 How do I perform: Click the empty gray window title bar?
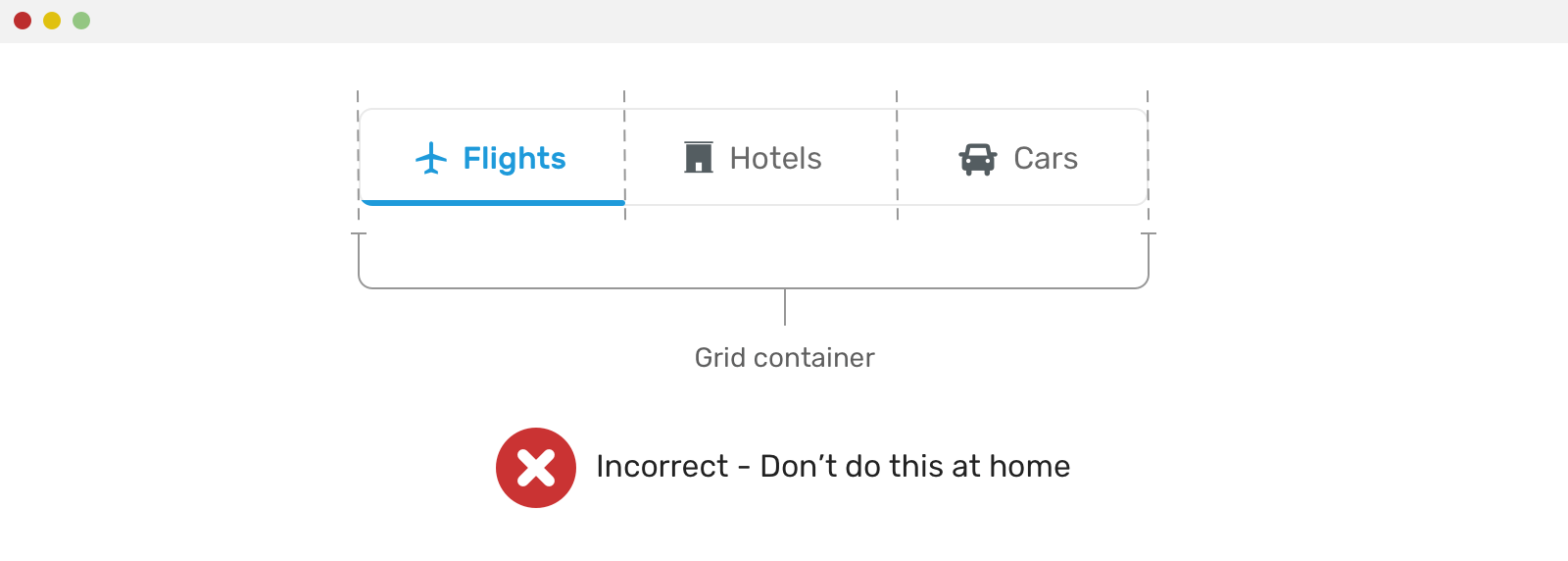coord(784,21)
